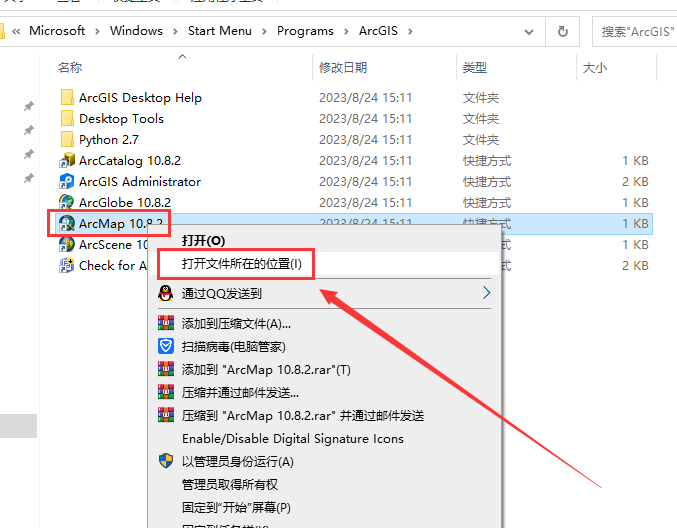Expand the chevron after ArcGIS in path
Viewport: 677px width, 528px height.
410,32
